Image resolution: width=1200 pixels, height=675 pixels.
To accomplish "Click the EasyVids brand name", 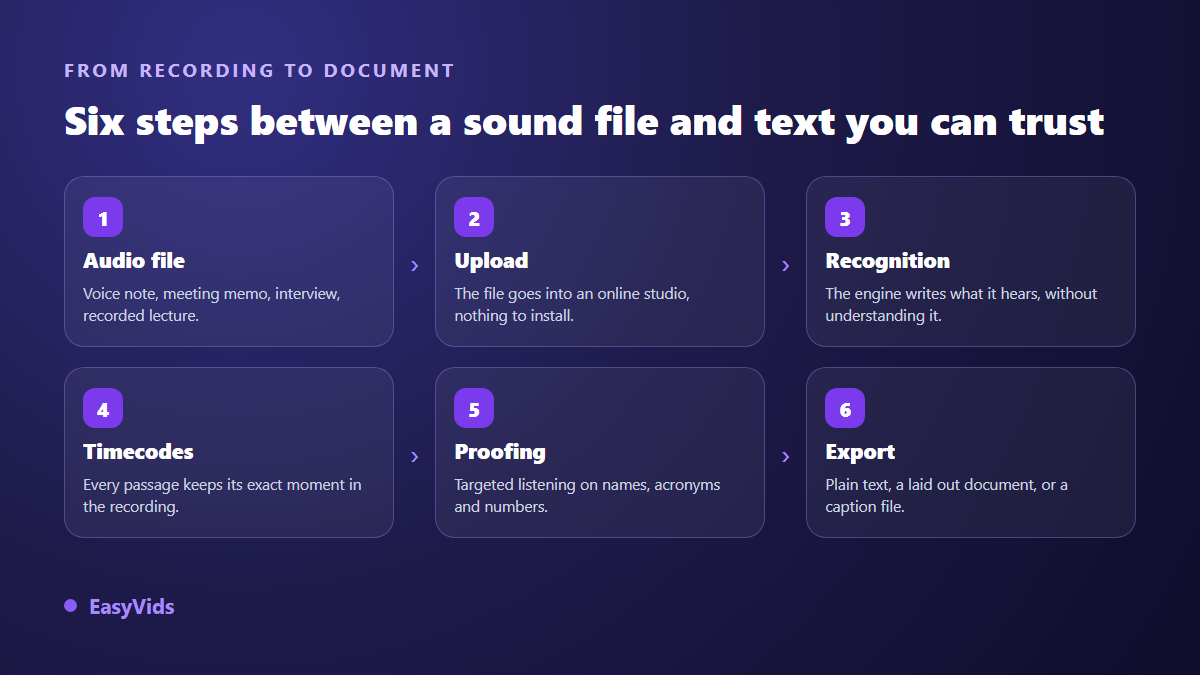I will [x=132, y=607].
